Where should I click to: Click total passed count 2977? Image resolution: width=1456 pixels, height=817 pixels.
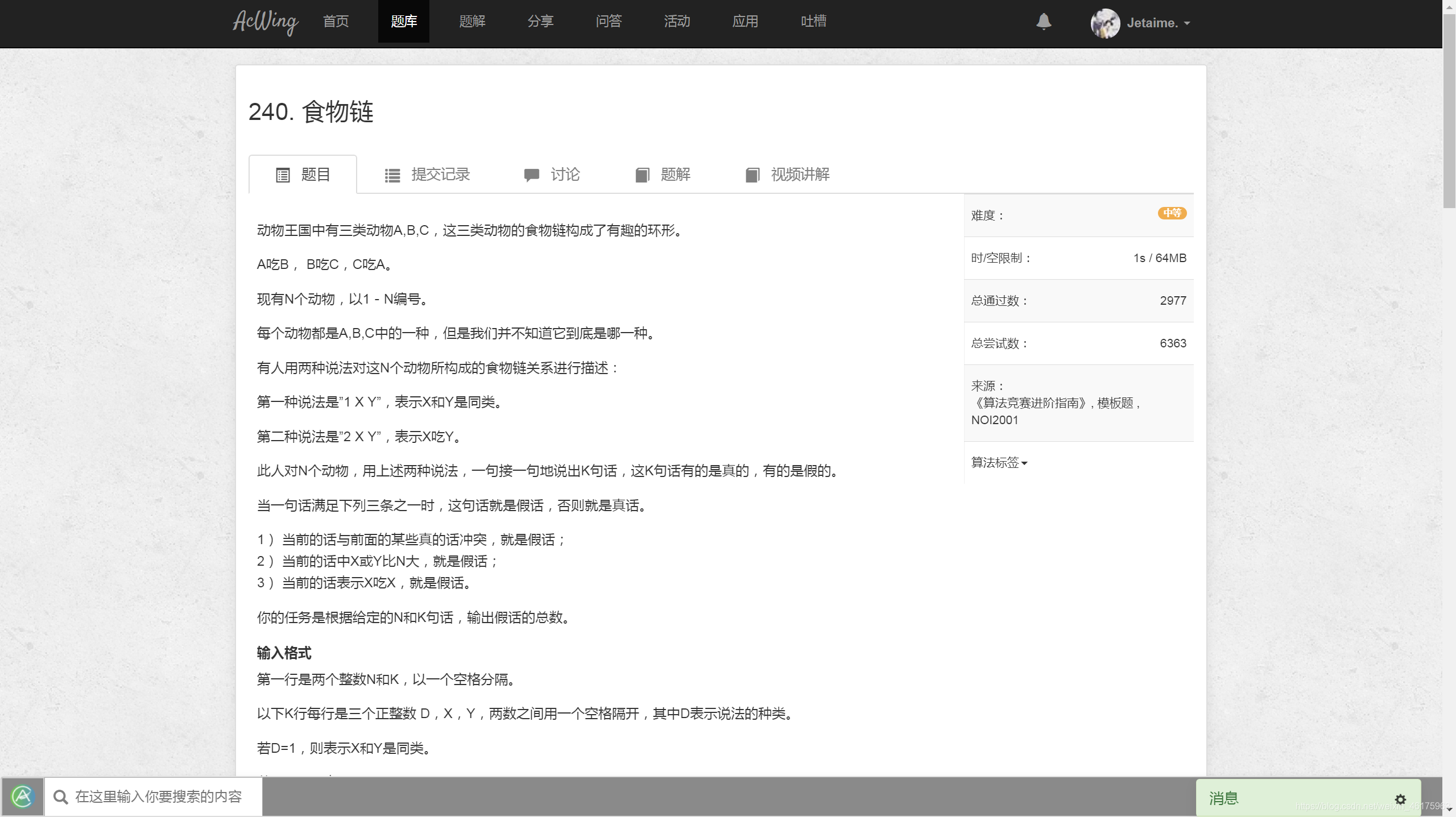pos(1173,301)
